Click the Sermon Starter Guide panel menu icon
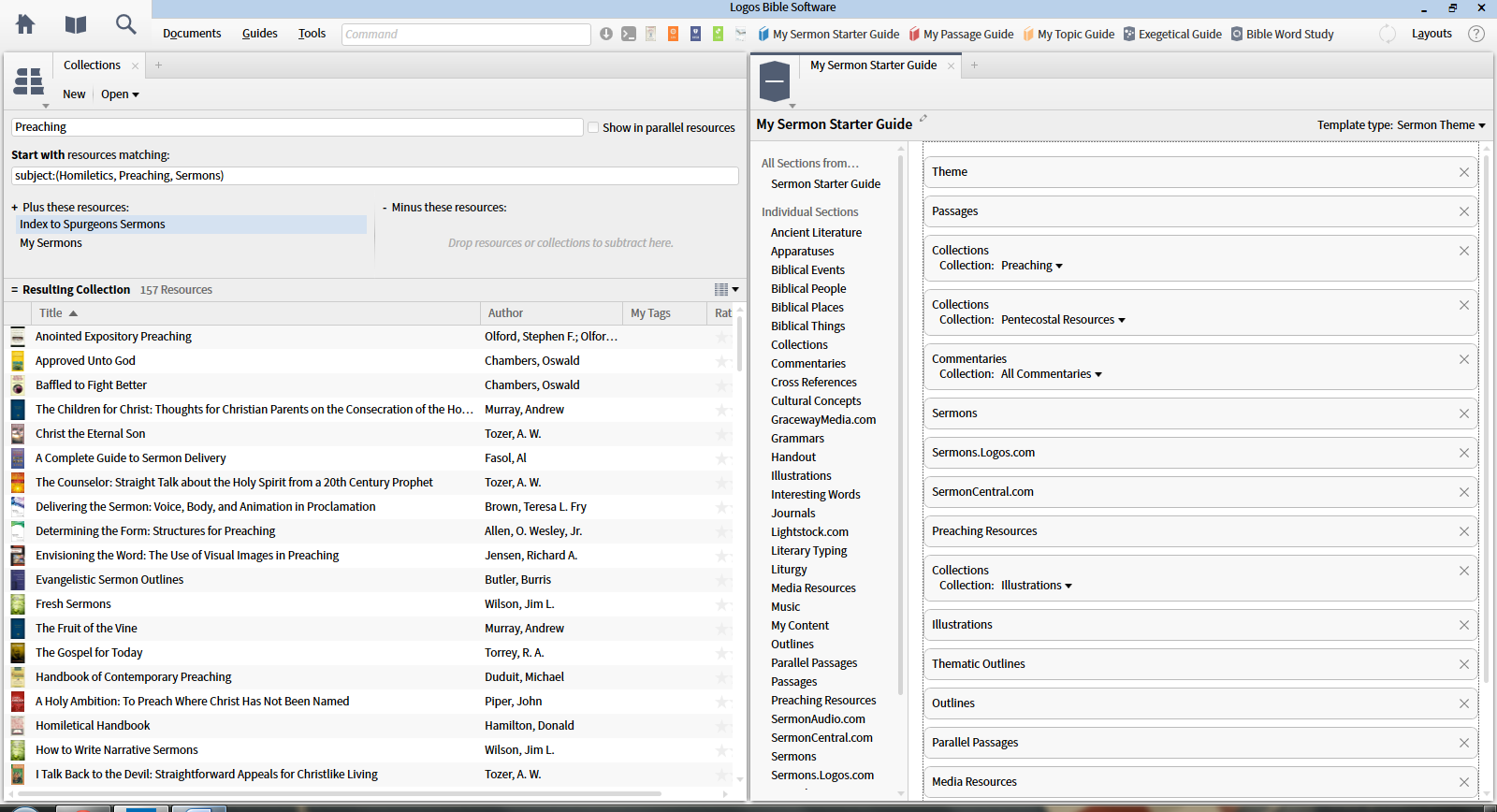1497x812 pixels. coord(775,82)
